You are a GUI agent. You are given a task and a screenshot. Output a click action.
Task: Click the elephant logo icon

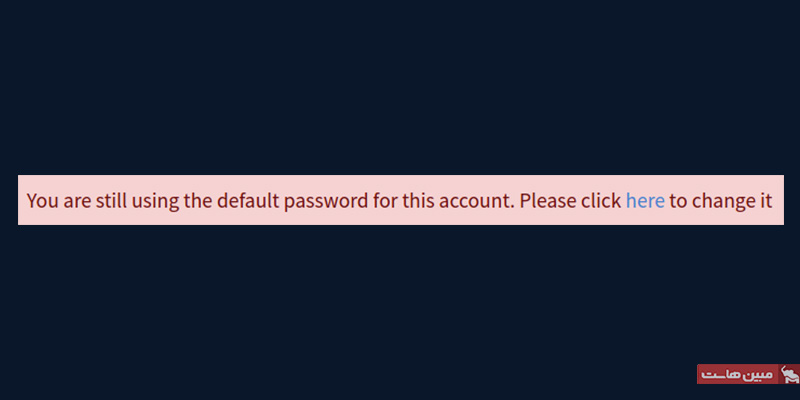[x=789, y=374]
